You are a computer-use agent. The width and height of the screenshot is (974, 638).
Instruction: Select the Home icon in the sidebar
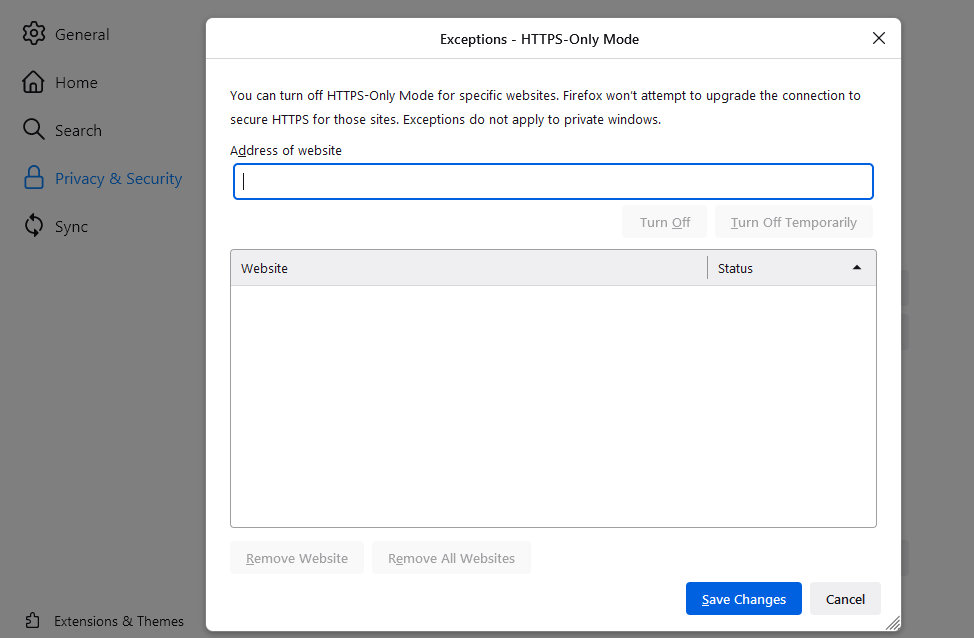(33, 82)
